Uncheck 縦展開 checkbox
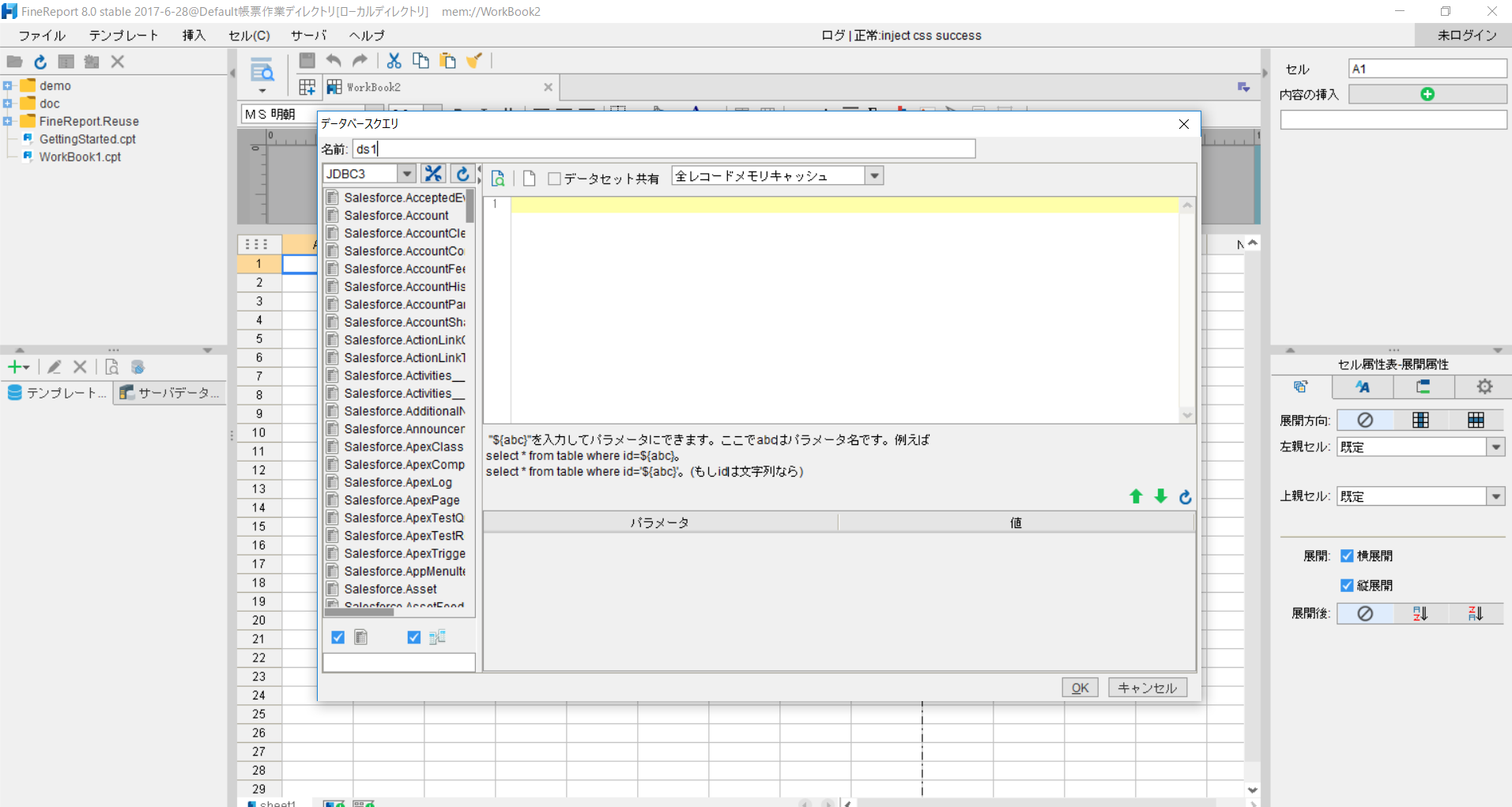The width and height of the screenshot is (1512, 807). 1348,585
